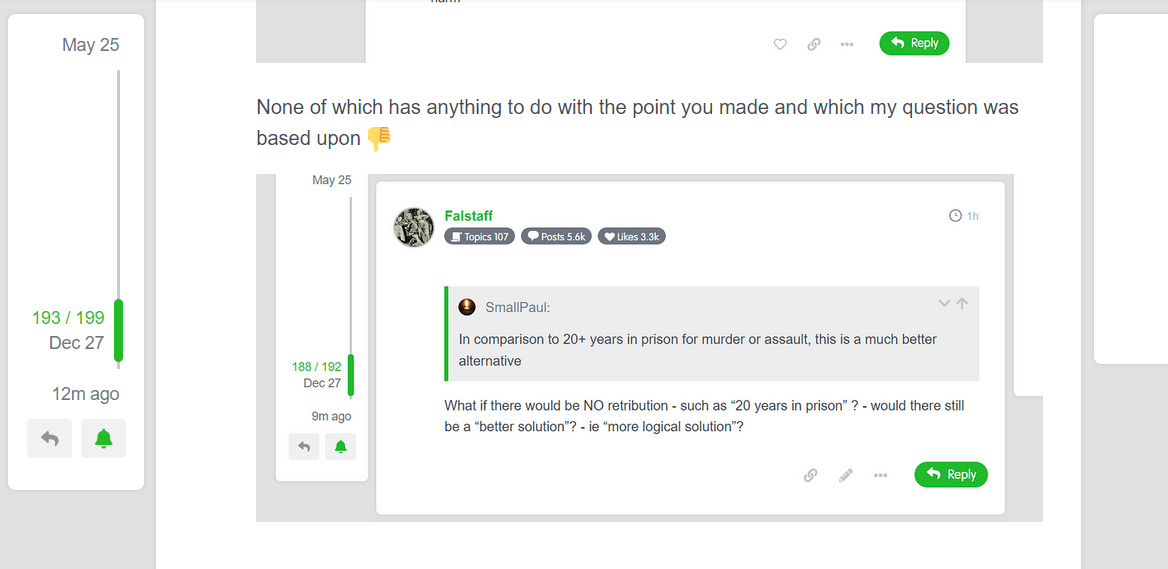Viewport: 1168px width, 569px height.
Task: Click the green Reply button on the top post
Action: click(x=914, y=43)
